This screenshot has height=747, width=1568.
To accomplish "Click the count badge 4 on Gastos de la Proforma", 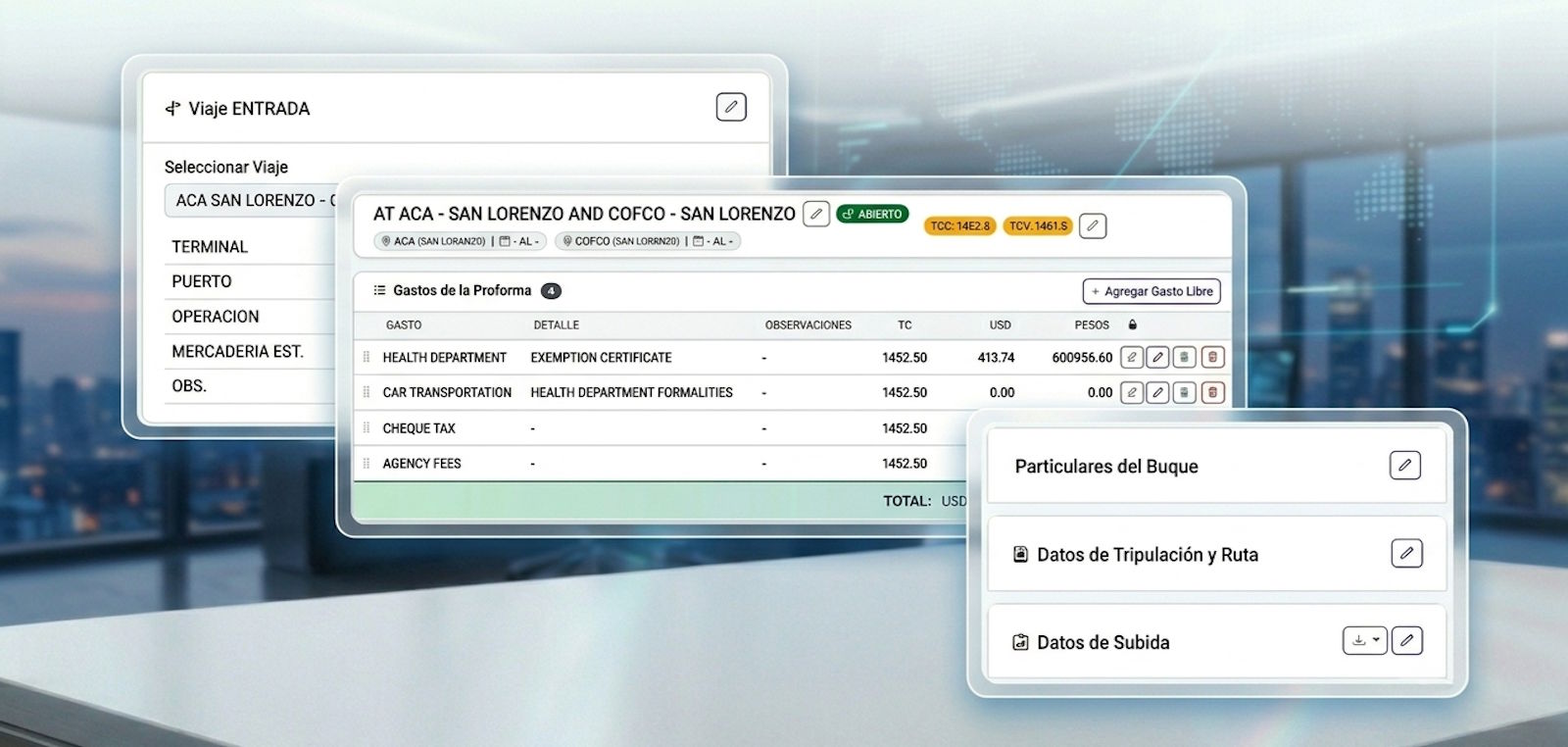I will (x=551, y=291).
